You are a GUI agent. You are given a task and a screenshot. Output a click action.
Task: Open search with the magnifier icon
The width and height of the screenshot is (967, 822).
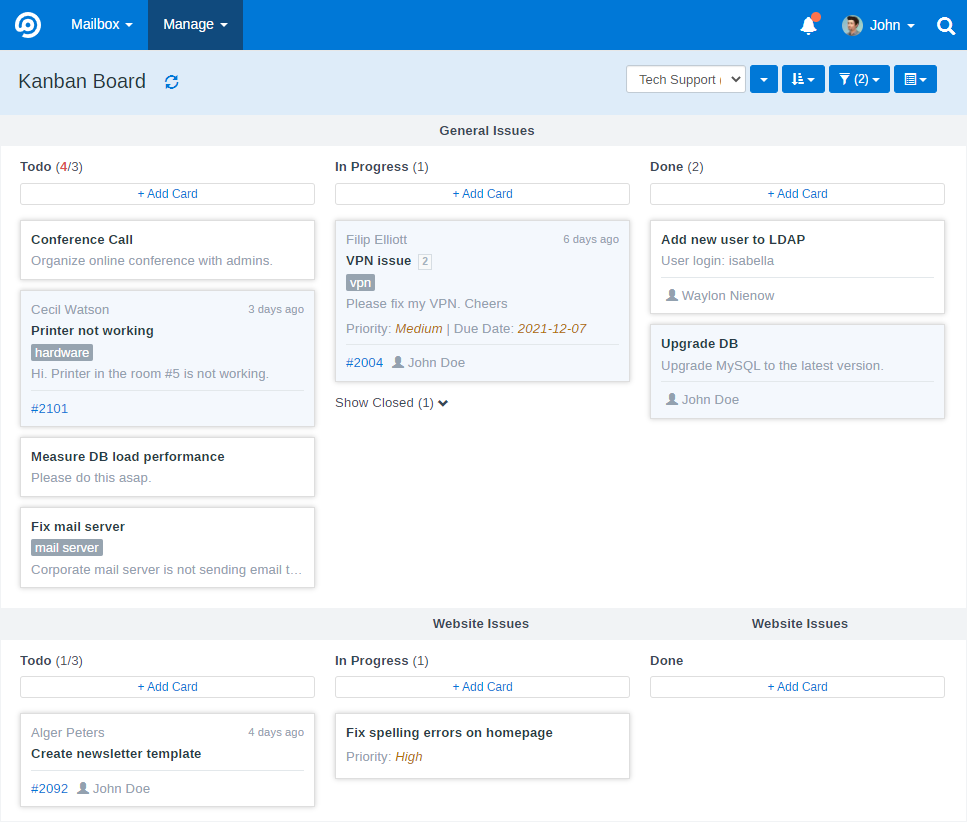[x=945, y=25]
